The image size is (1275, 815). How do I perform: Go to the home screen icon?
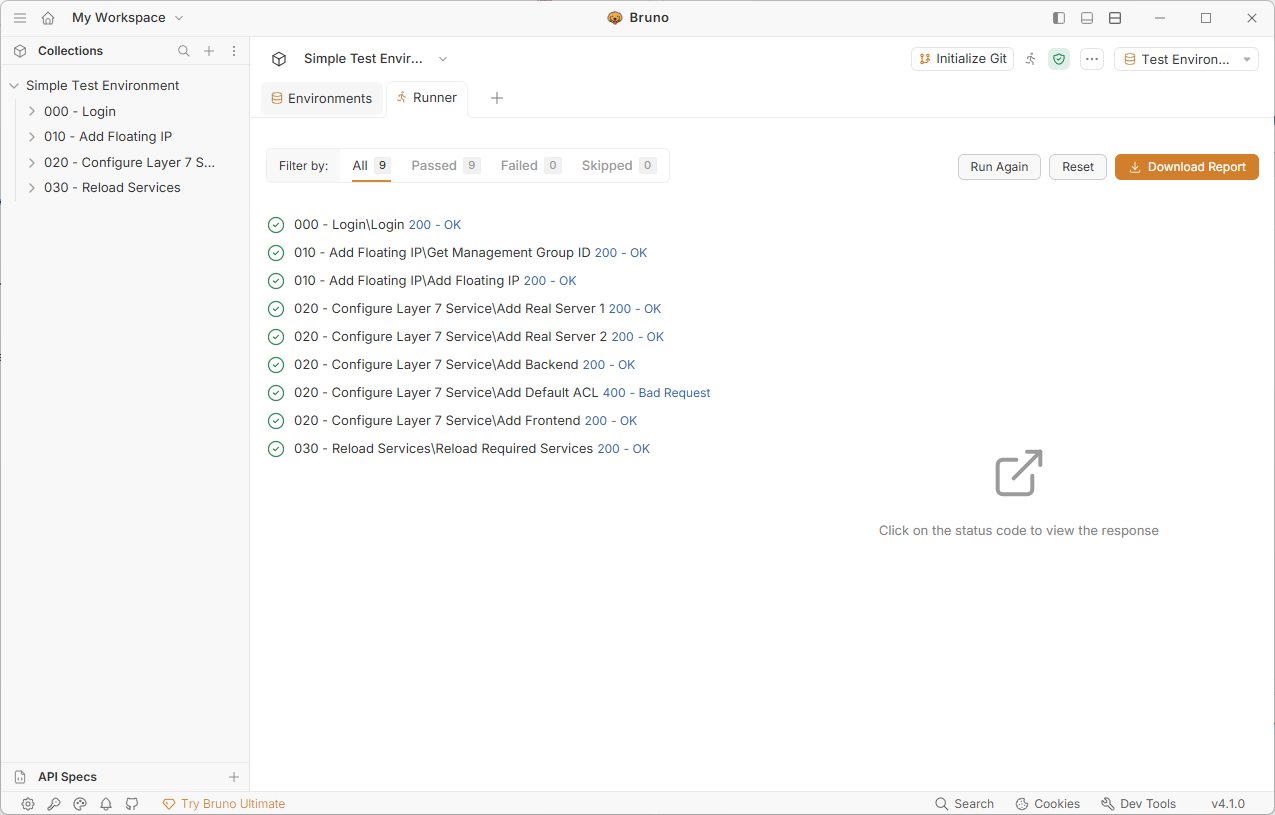[48, 18]
